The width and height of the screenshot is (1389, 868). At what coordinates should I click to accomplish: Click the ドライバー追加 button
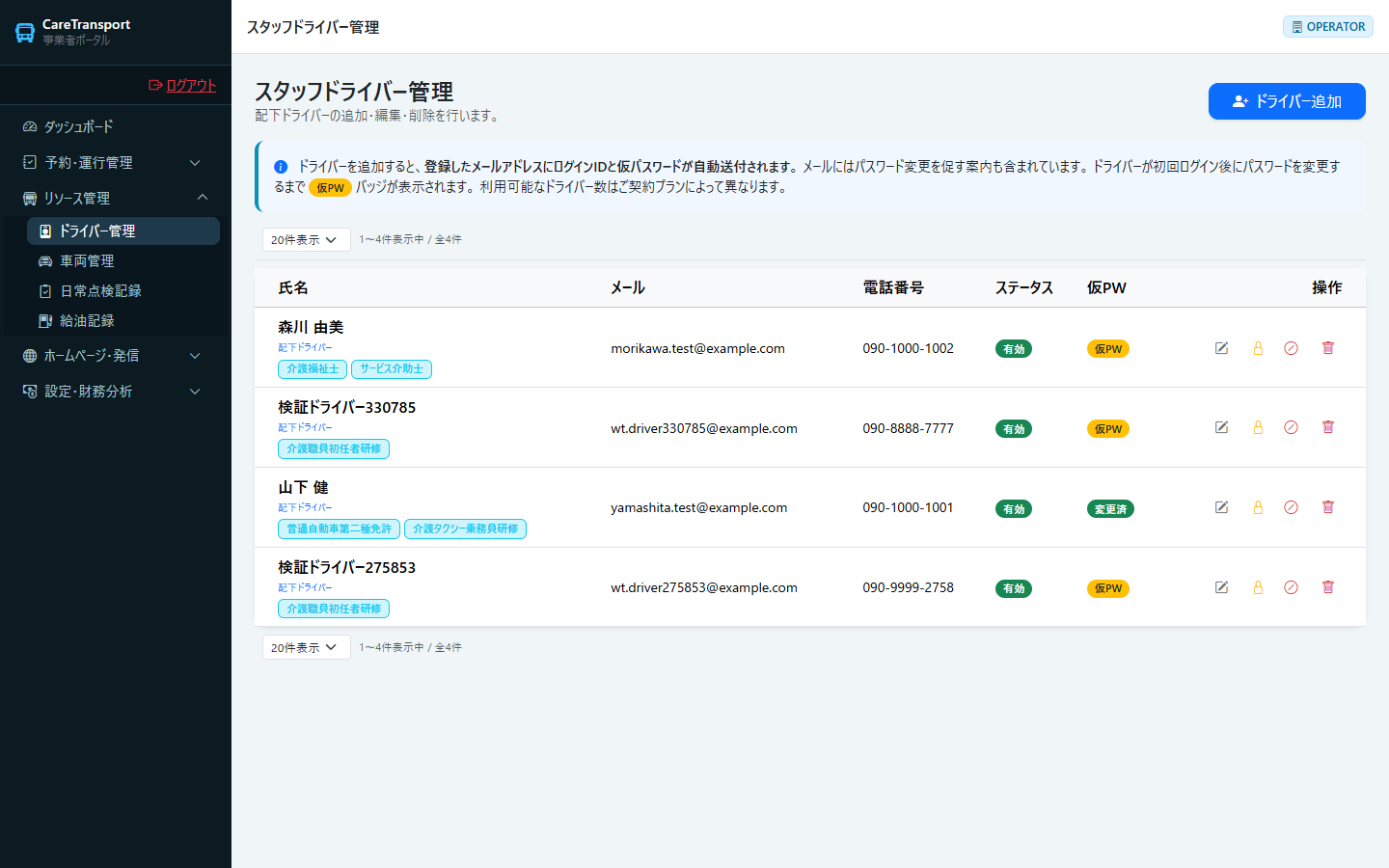coord(1287,101)
